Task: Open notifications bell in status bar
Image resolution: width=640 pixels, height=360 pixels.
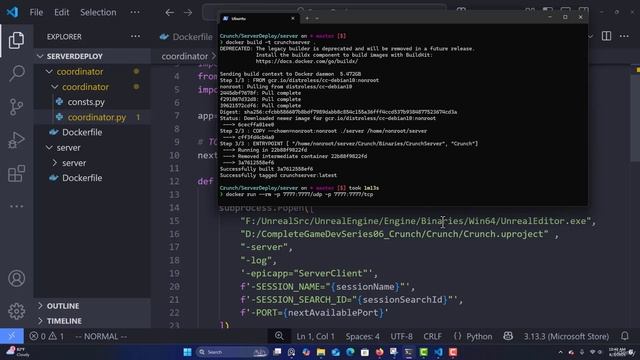Action: 625,336
